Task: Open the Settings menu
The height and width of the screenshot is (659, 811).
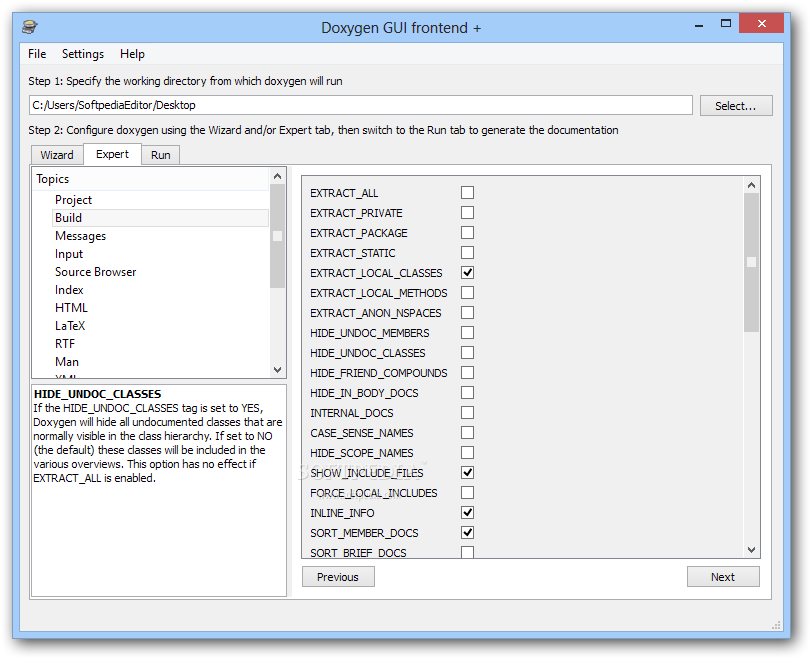Action: click(x=83, y=54)
